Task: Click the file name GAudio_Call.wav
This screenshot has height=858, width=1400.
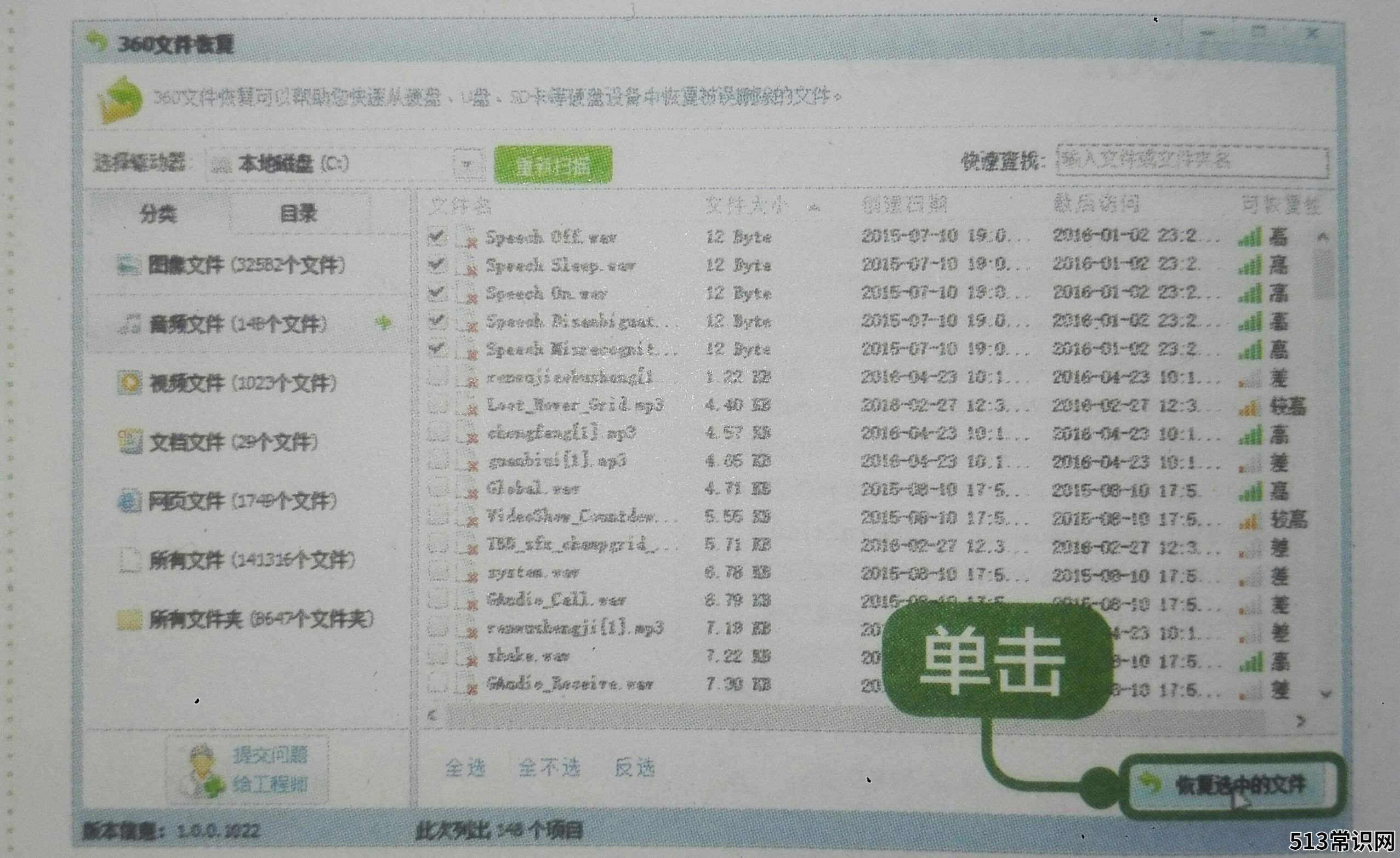Action: coord(556,600)
